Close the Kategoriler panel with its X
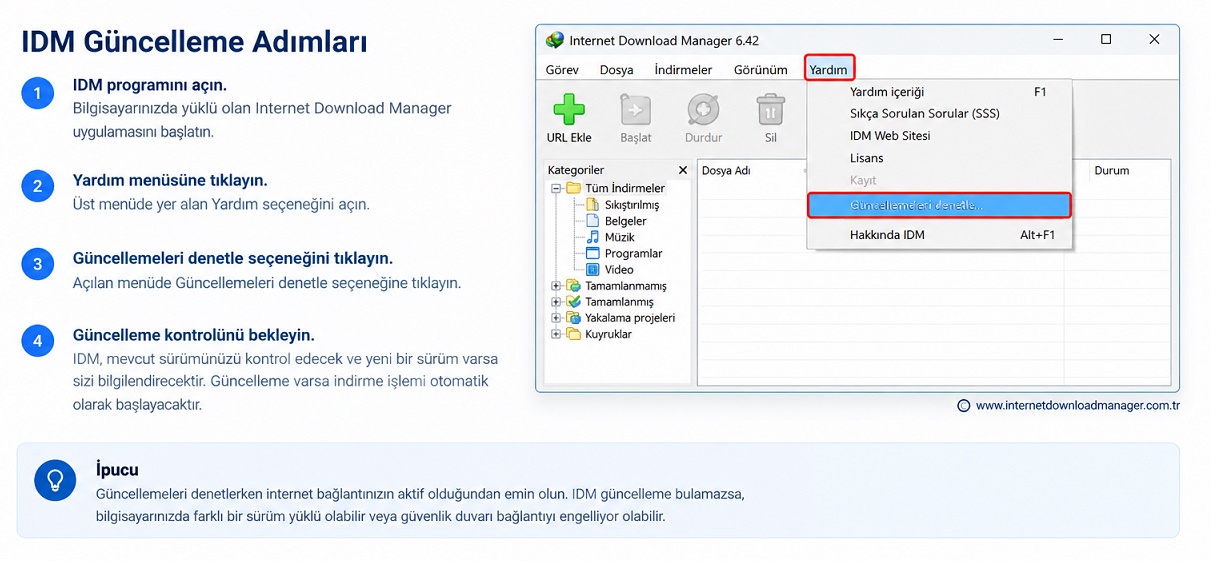 click(x=683, y=171)
